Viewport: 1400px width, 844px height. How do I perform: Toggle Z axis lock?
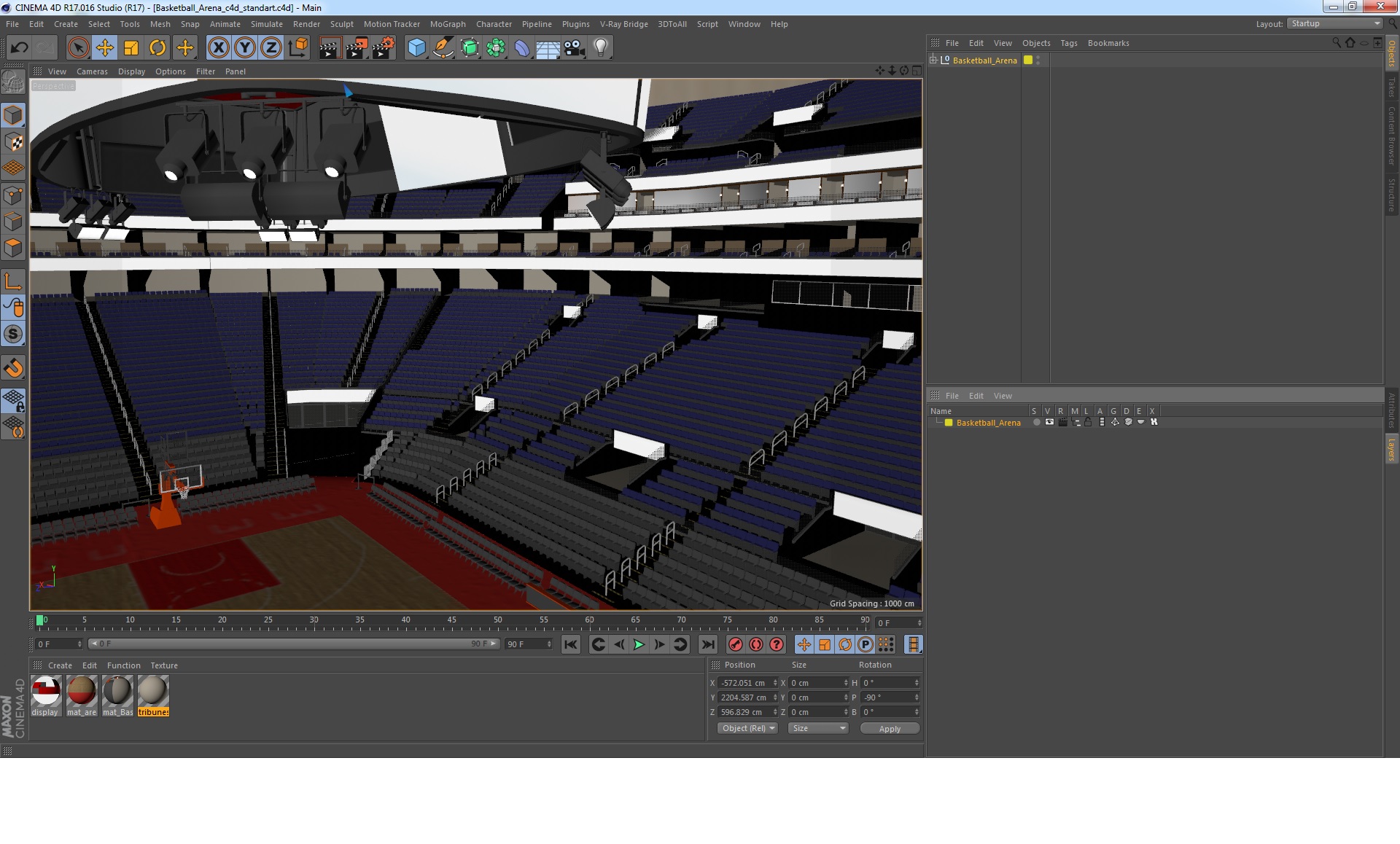[271, 48]
